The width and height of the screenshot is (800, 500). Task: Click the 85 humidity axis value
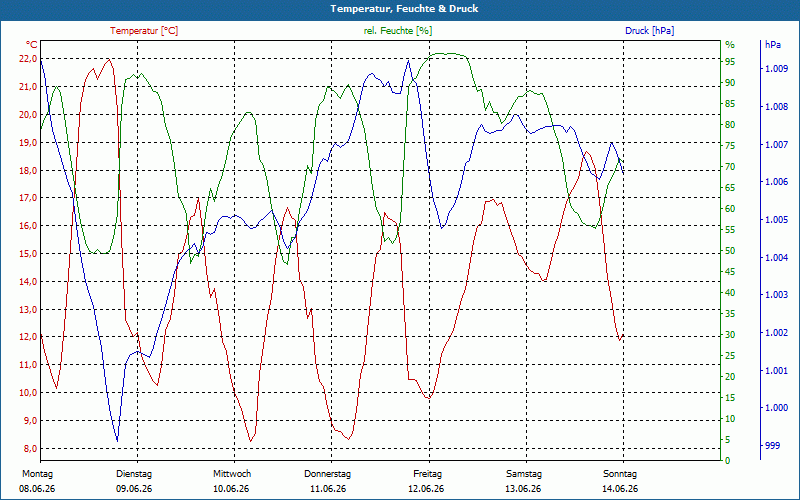click(731, 104)
